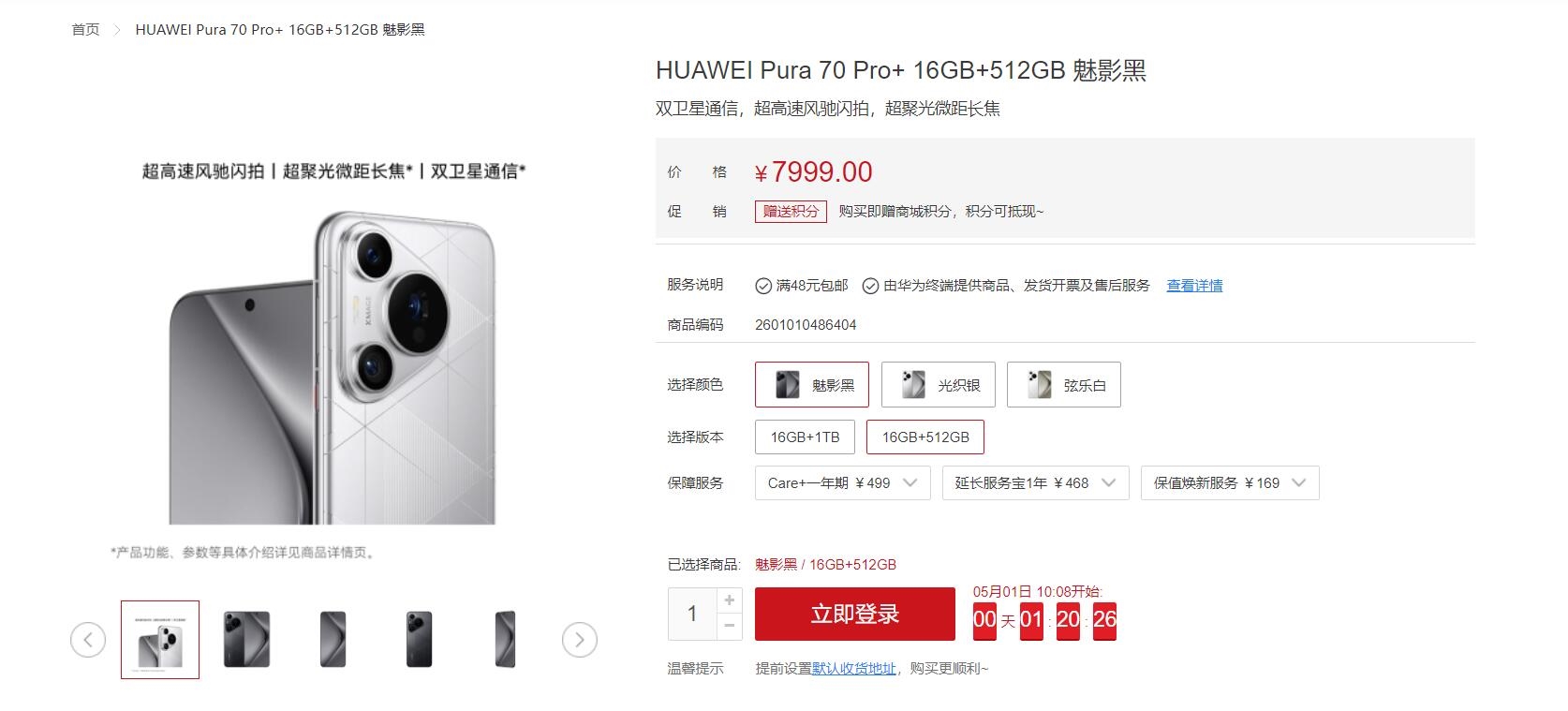This screenshot has width=1568, height=711.
Task: Click the previous thumbnails arrow icon
Action: pyautogui.click(x=88, y=640)
